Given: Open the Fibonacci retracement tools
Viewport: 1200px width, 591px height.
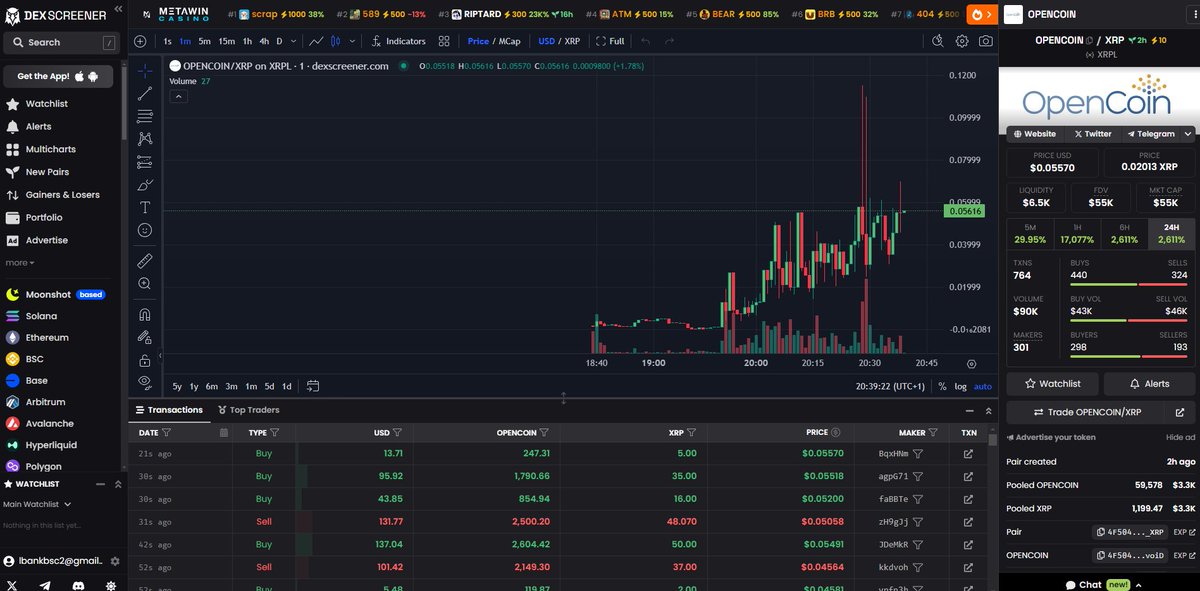Looking at the screenshot, I should click(x=145, y=116).
